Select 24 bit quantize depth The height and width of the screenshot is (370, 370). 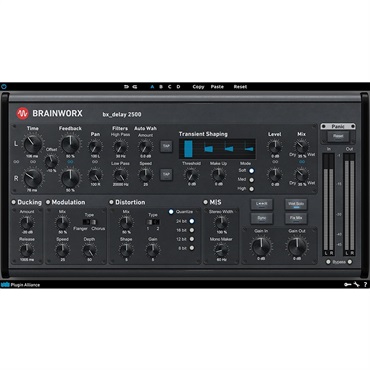coord(192,221)
